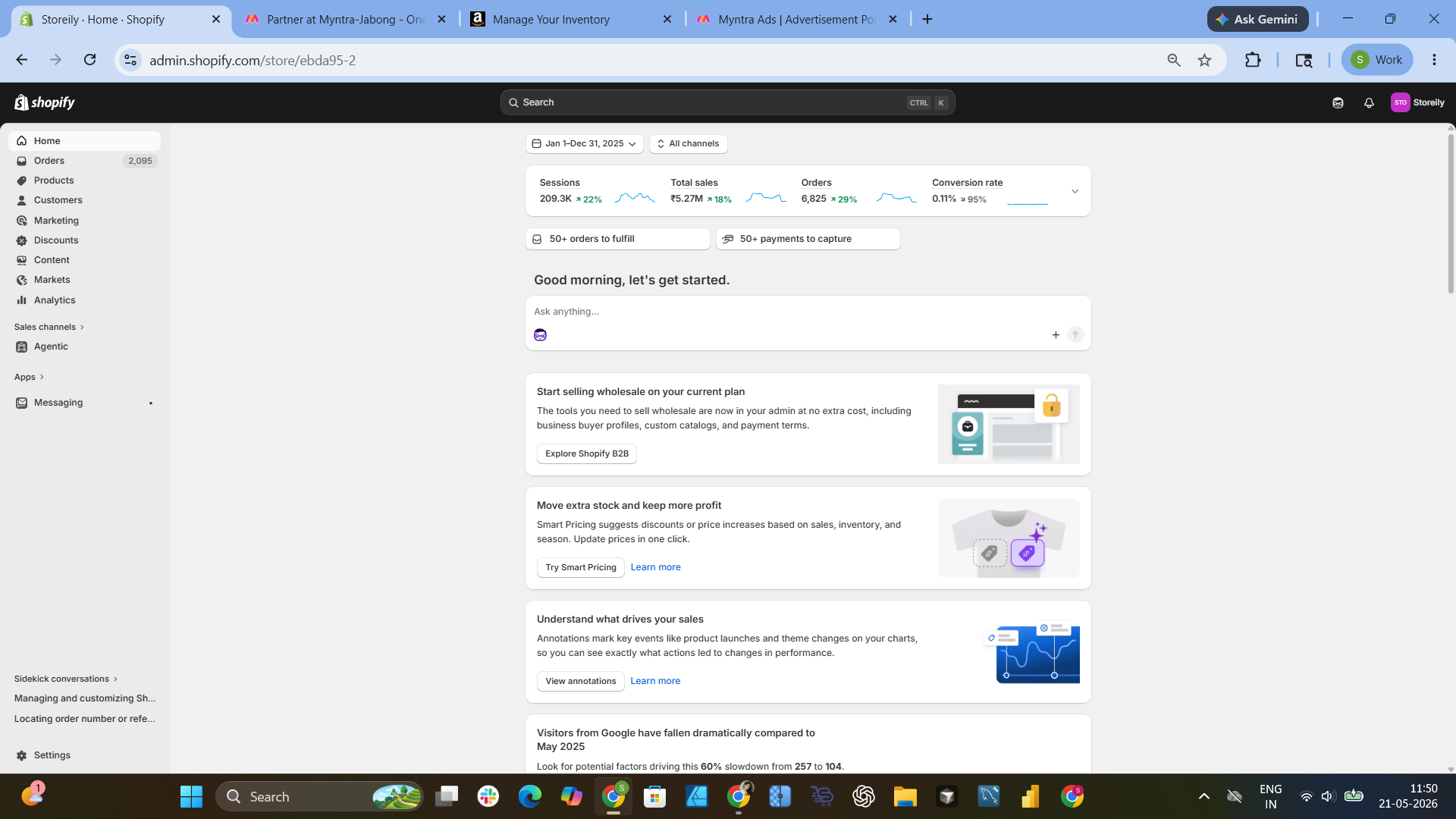Send the Ask anything message arrow
Image resolution: width=1456 pixels, height=819 pixels.
[1075, 334]
